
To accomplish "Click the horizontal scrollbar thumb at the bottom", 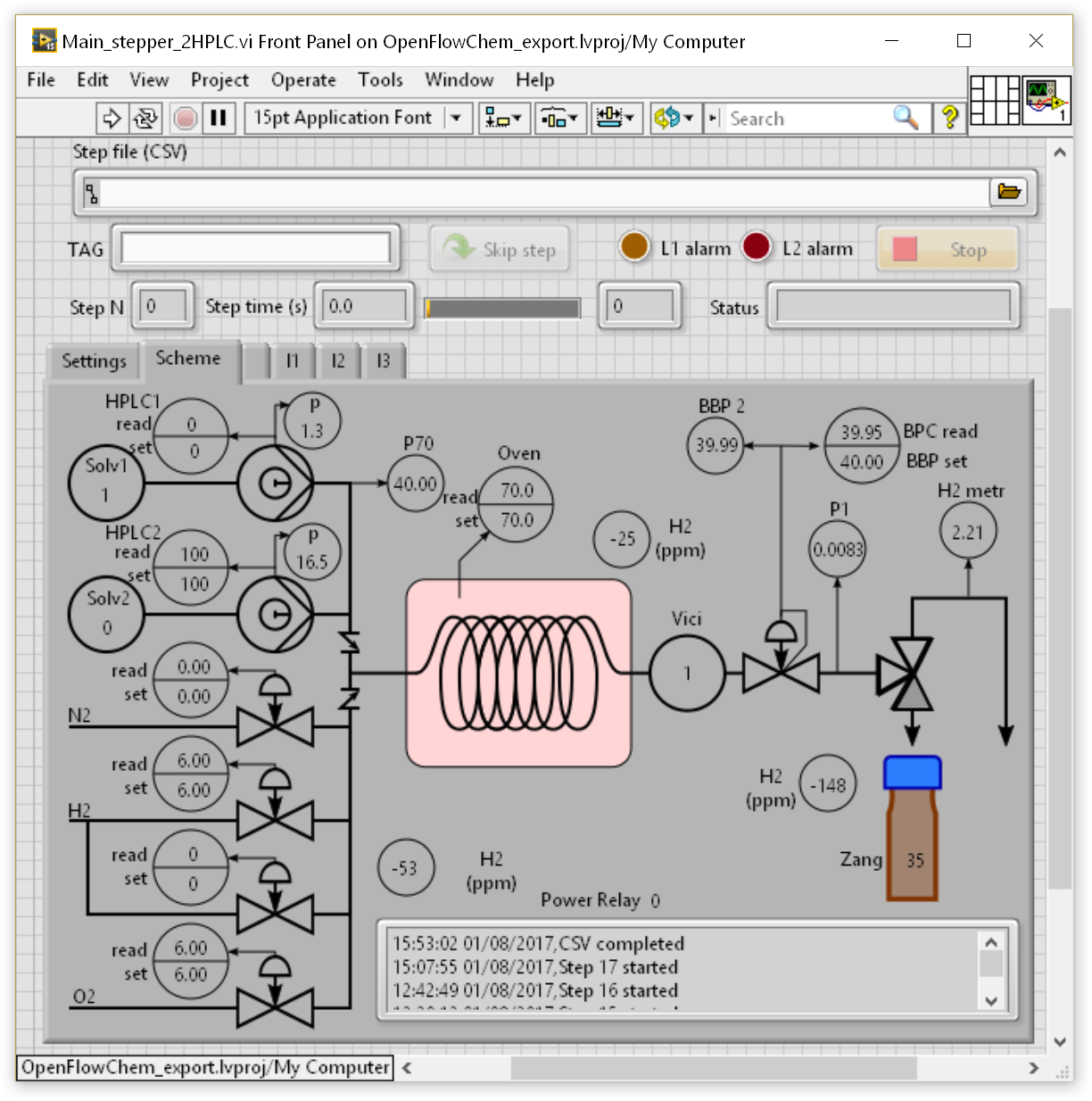I will coord(714,1067).
